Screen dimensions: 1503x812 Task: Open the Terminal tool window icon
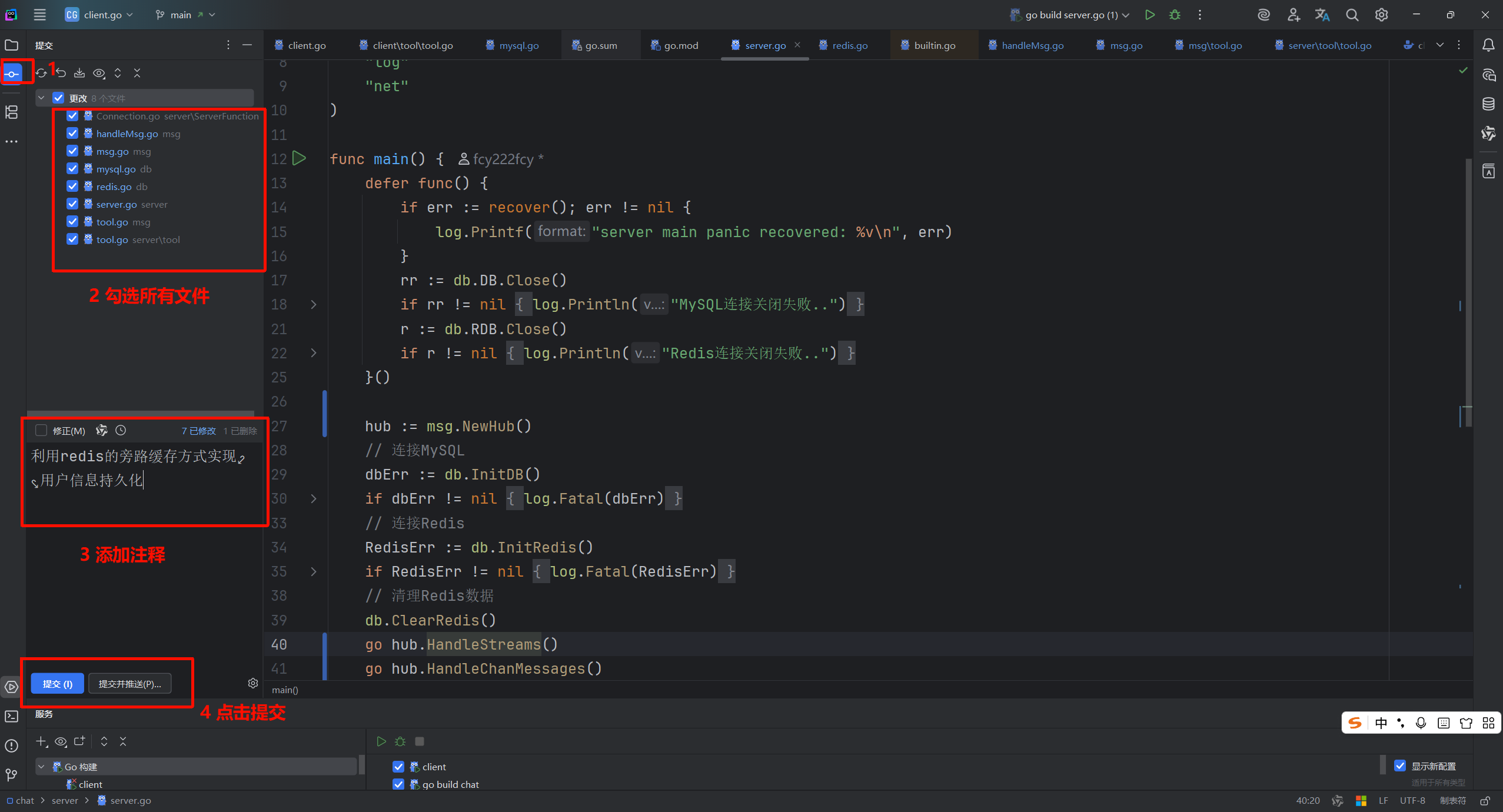[x=11, y=716]
